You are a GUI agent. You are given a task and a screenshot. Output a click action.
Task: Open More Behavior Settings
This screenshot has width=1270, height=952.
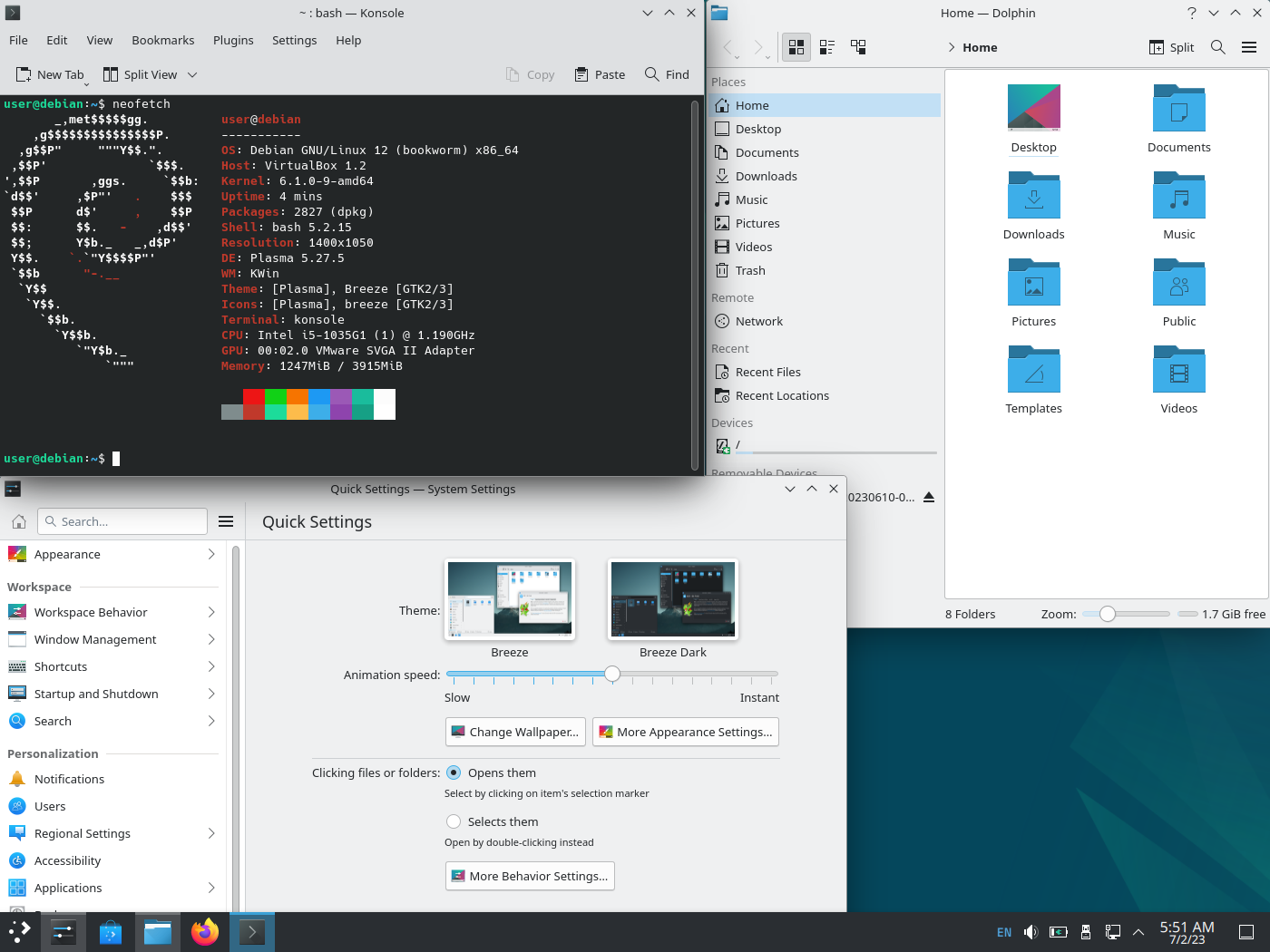530,876
